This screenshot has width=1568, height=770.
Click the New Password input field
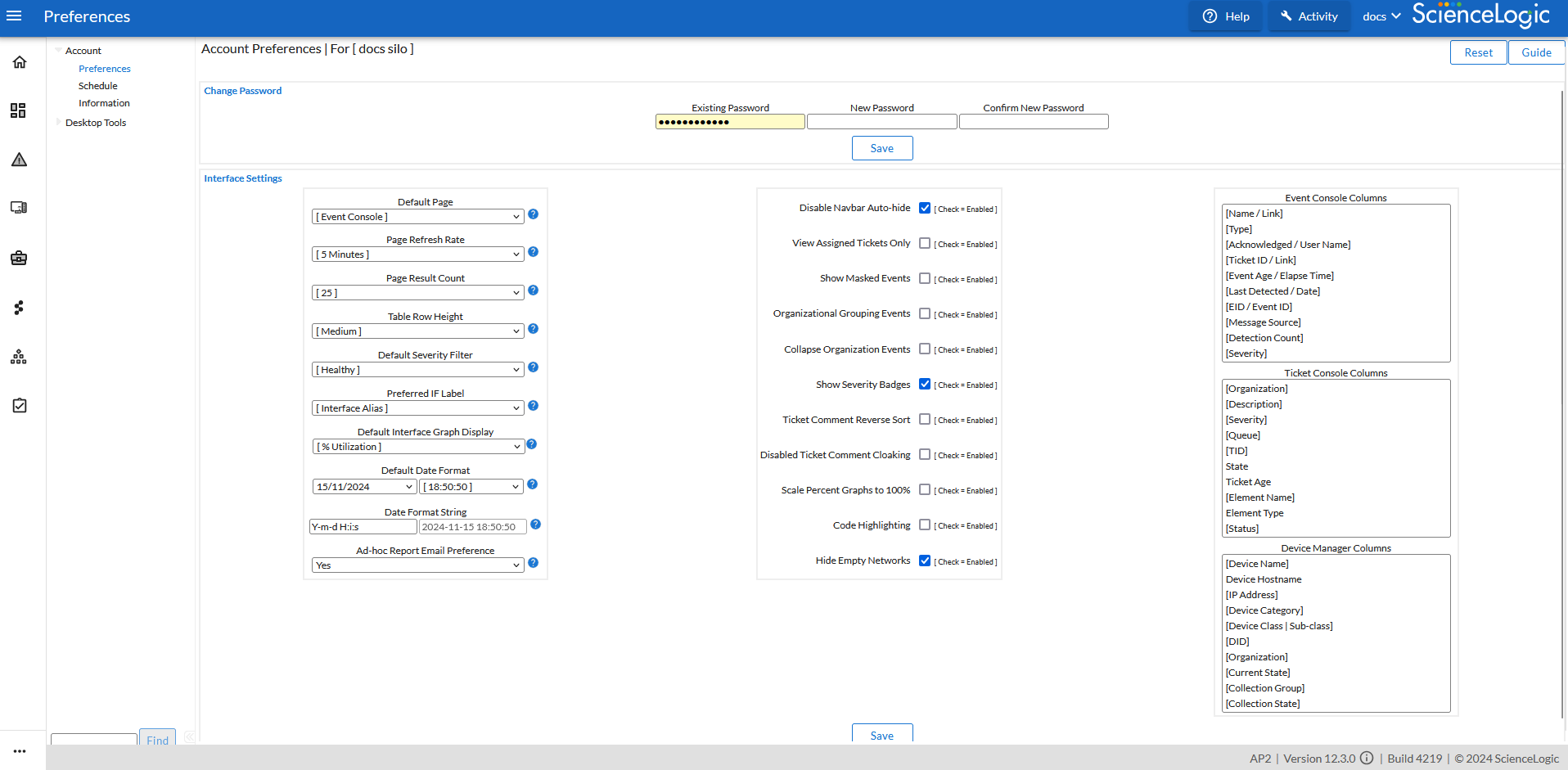[x=881, y=122]
